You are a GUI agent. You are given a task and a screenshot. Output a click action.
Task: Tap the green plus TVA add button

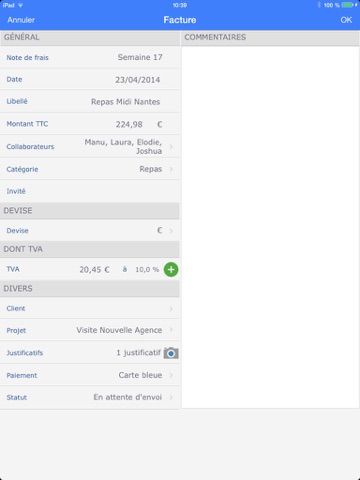click(171, 269)
